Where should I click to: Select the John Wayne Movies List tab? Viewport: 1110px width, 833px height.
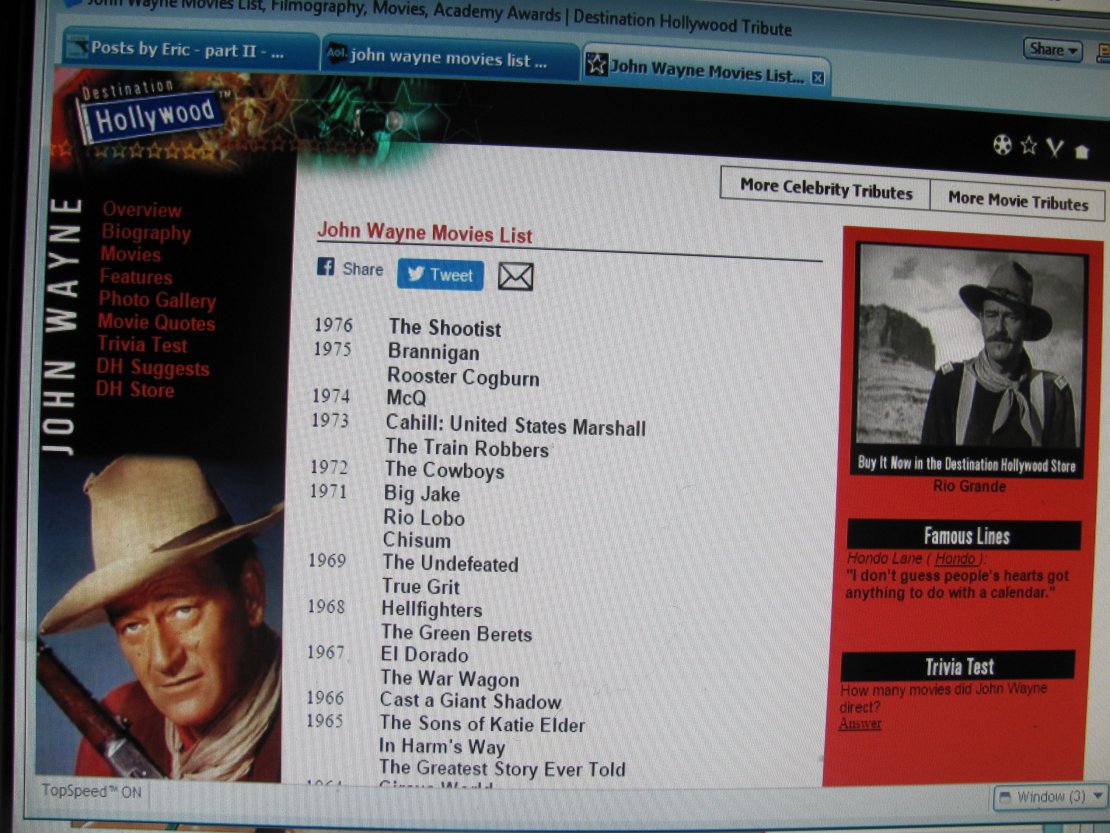[x=704, y=71]
